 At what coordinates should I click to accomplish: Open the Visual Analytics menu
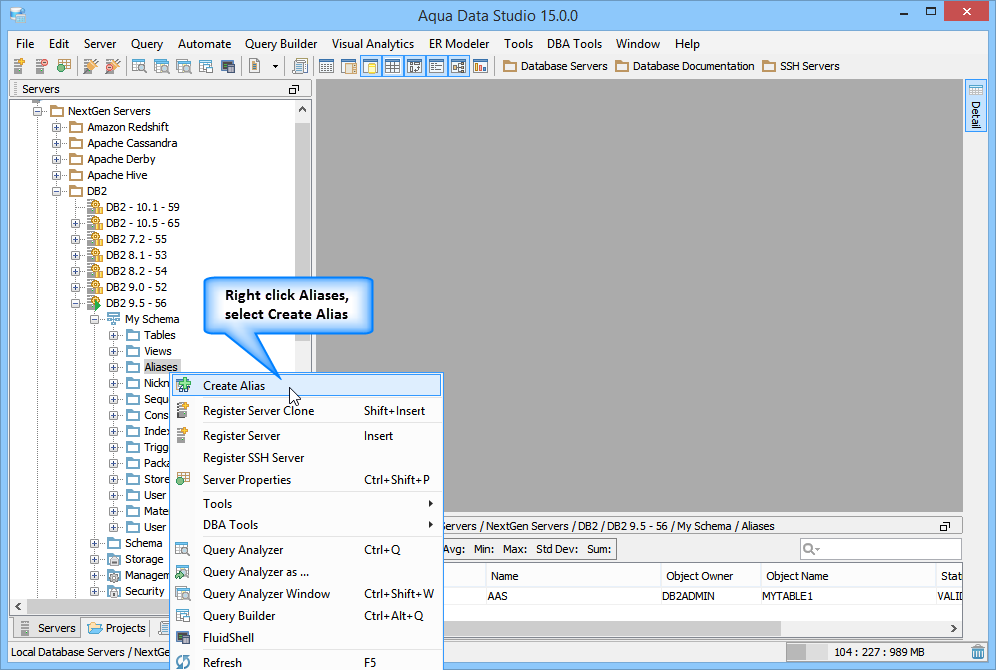click(x=373, y=44)
